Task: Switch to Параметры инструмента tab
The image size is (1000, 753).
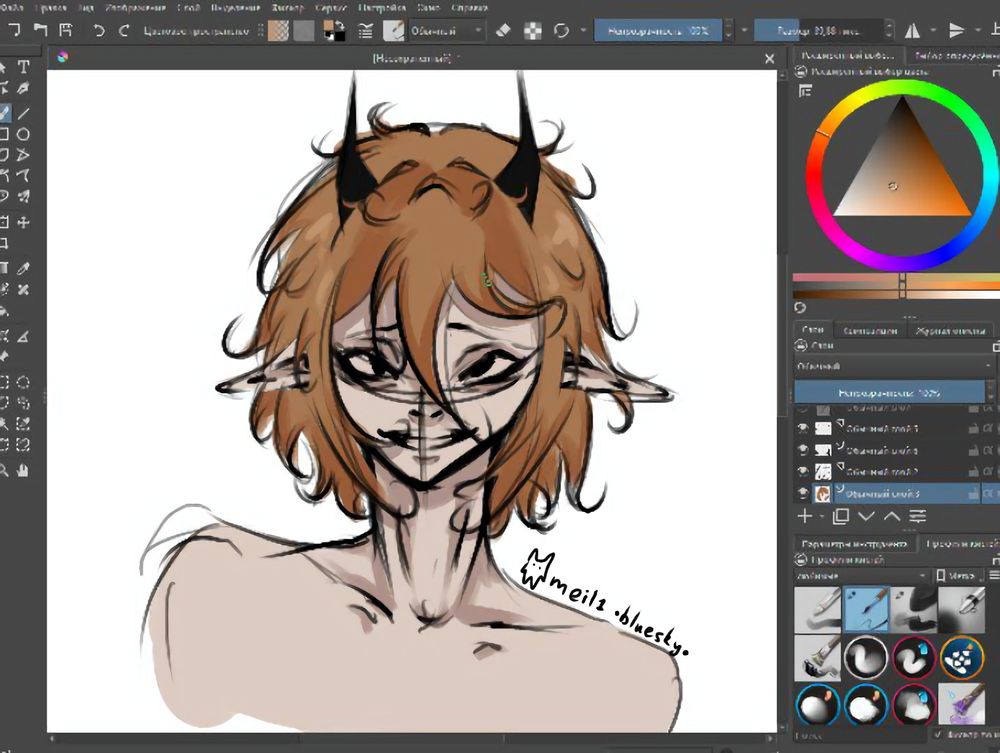Action: (x=854, y=544)
